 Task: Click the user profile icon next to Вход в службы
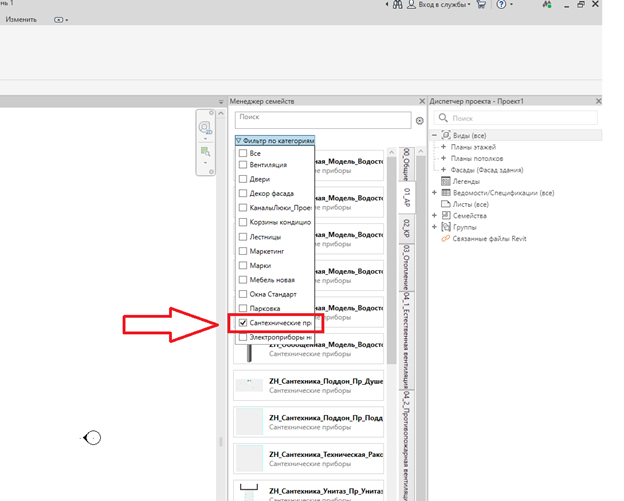[411, 5]
